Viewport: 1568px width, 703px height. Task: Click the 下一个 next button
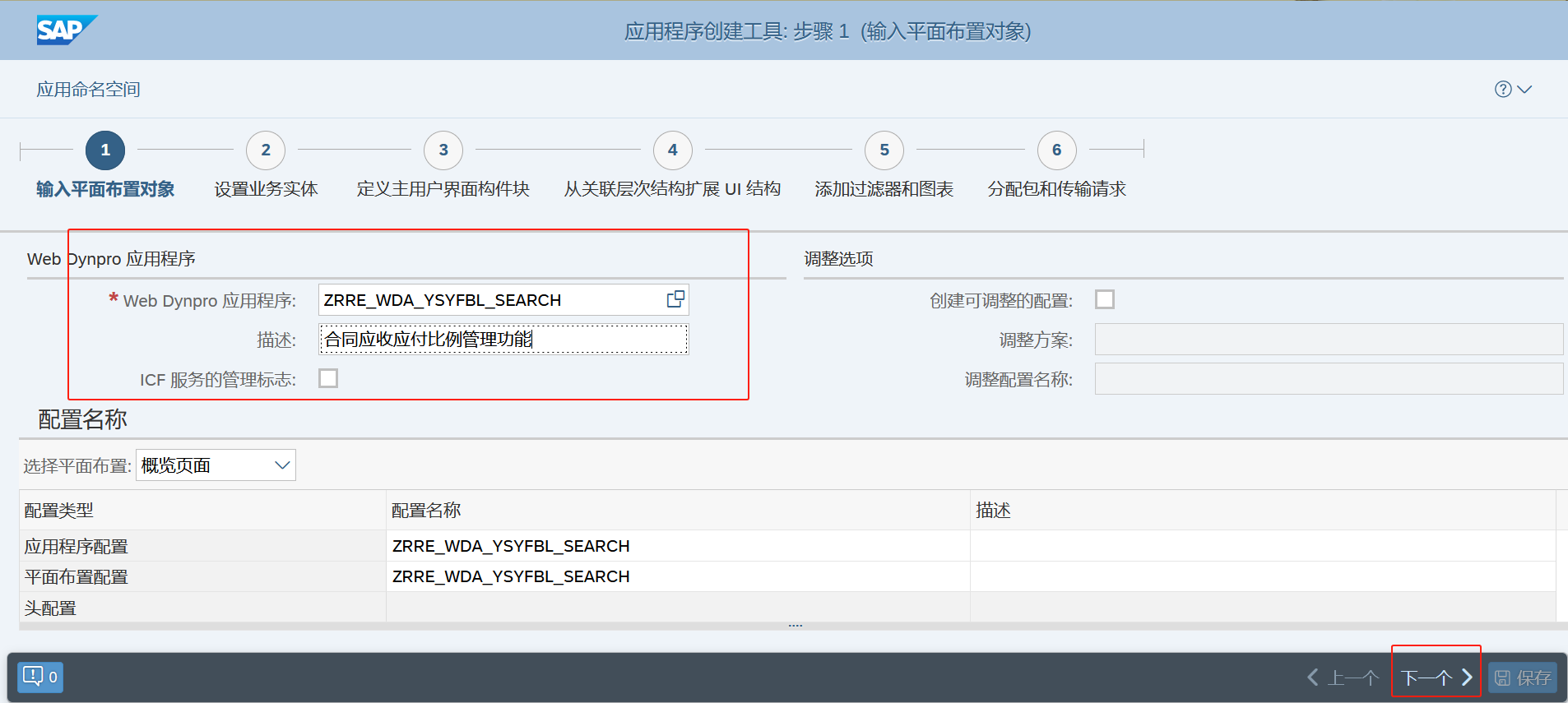1436,678
